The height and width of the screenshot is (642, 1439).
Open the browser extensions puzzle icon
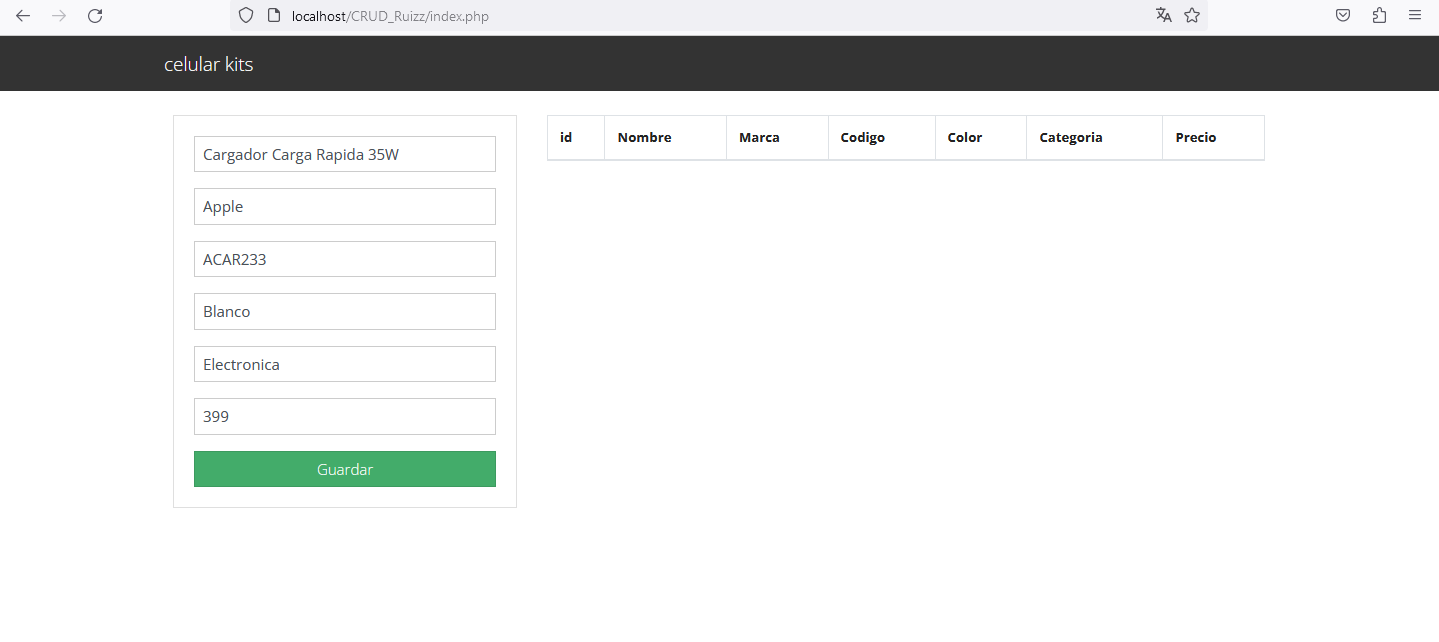click(x=1378, y=15)
